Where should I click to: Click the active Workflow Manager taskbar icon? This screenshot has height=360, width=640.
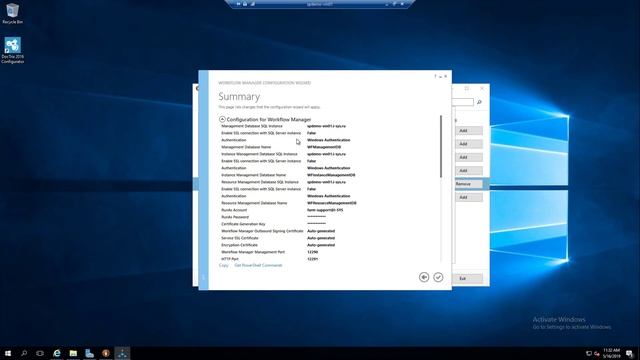[x=122, y=353]
